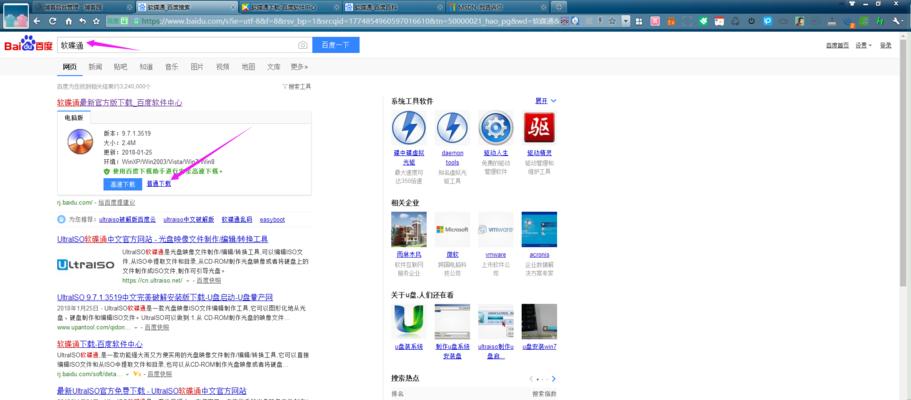Viewport: 911px width, 400px height.
Task: Click the 普通下载 link
Action: (x=159, y=184)
